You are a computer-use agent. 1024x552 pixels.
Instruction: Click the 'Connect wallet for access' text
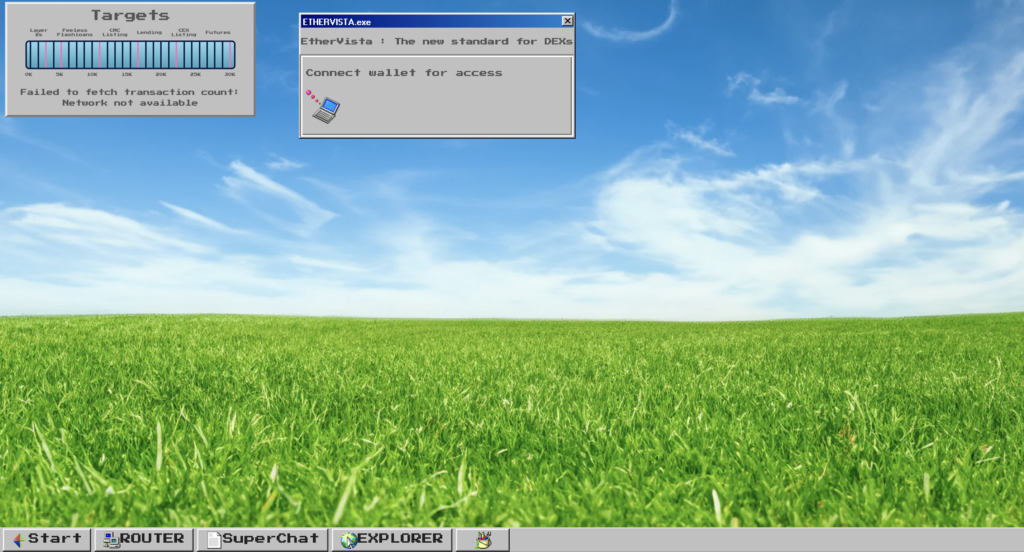(x=404, y=73)
